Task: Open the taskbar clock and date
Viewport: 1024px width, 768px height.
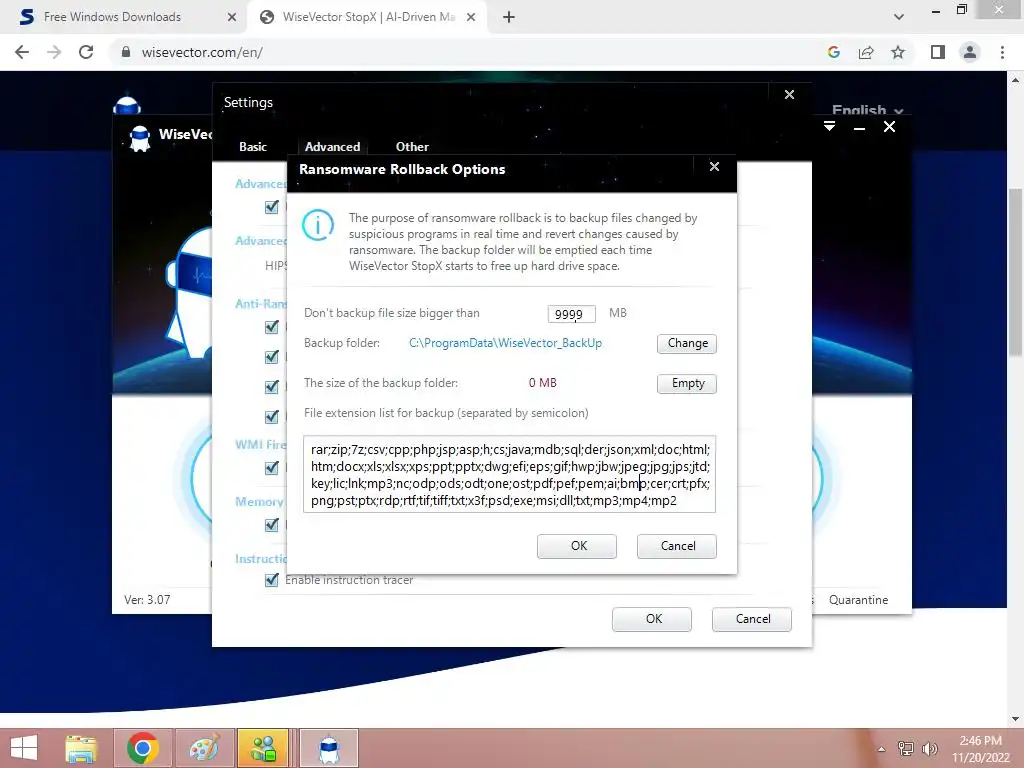Action: coord(980,749)
